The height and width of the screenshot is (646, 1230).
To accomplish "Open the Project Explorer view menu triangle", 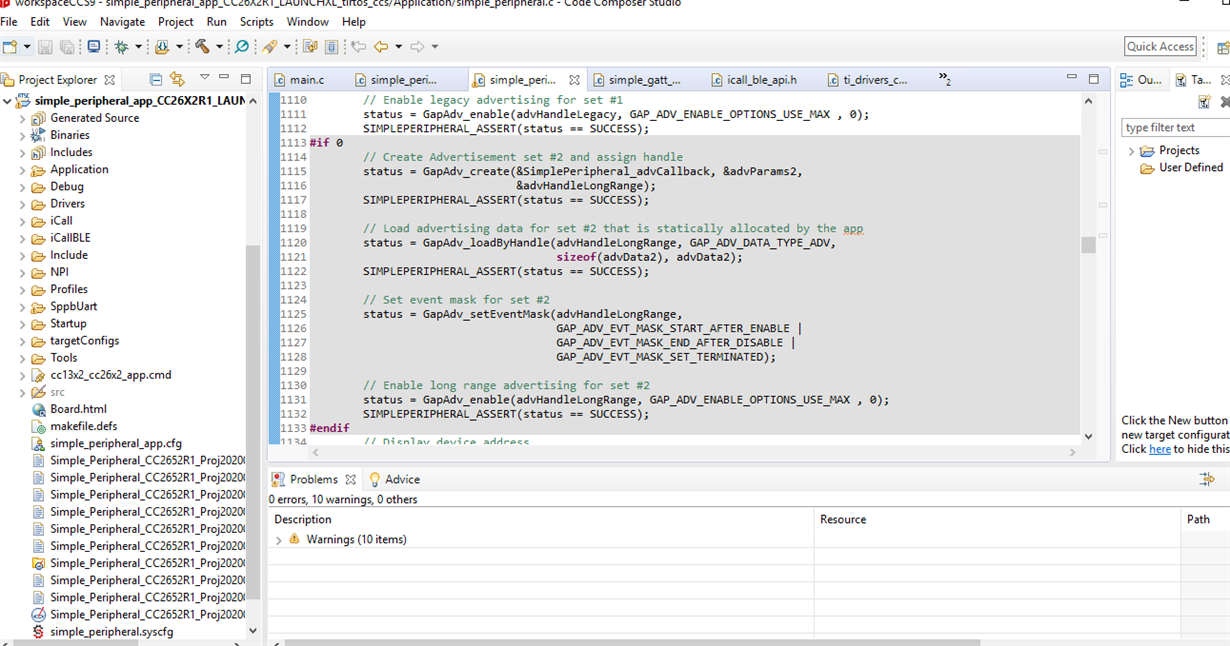I will [x=205, y=77].
